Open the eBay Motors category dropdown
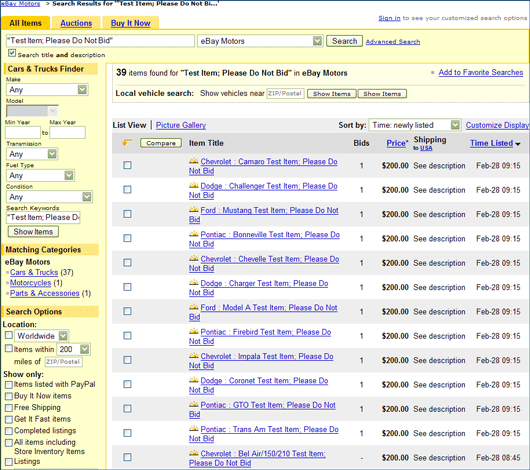 pos(260,41)
